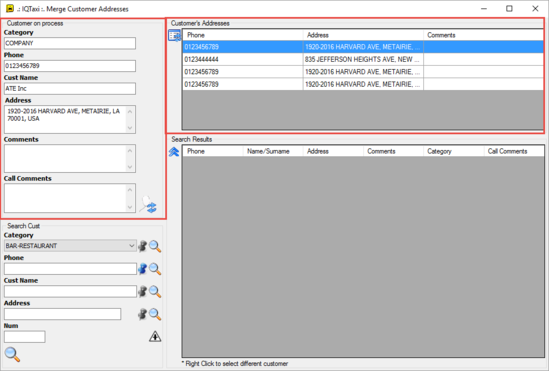Click the Category field showing COMPANY
The image size is (549, 371).
[x=70, y=43]
